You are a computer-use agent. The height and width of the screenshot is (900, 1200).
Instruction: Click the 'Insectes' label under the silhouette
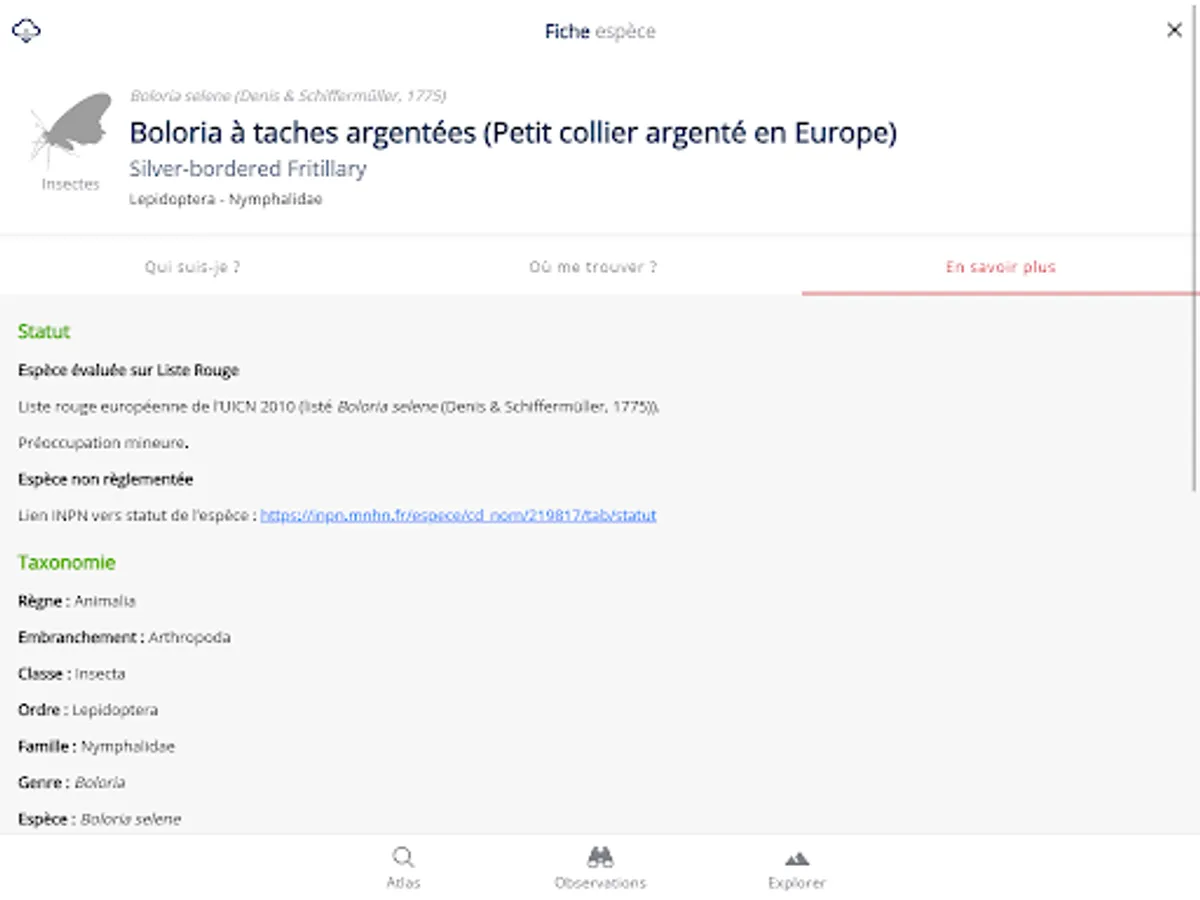[x=70, y=185]
